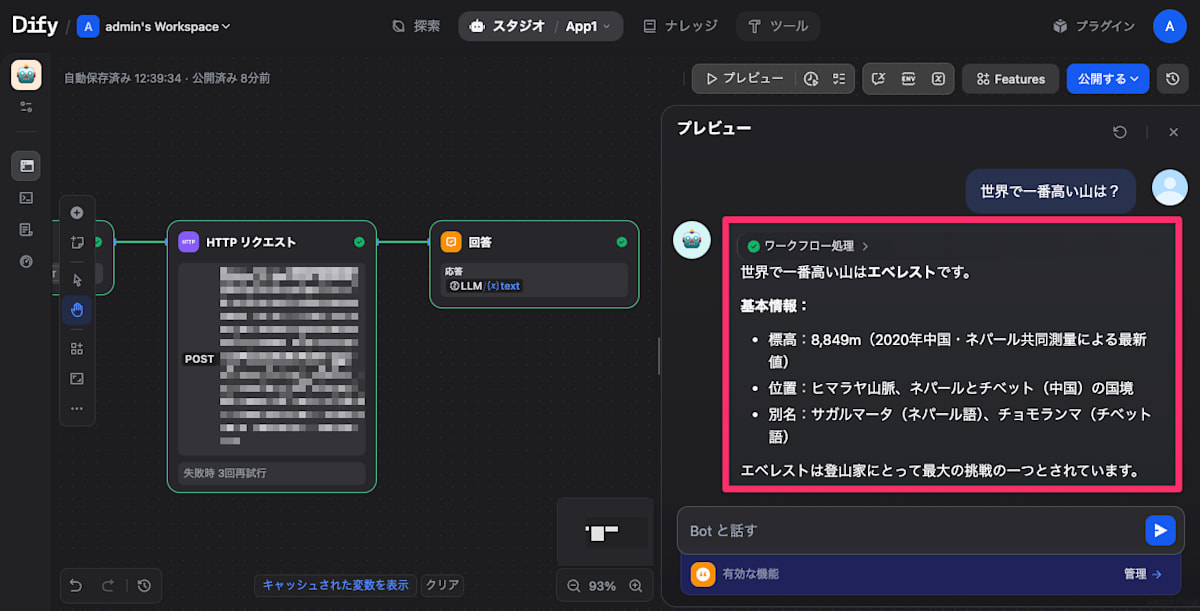This screenshot has width=1200, height=611.
Task: Add a note using the sticky note icon
Action: [x=77, y=242]
